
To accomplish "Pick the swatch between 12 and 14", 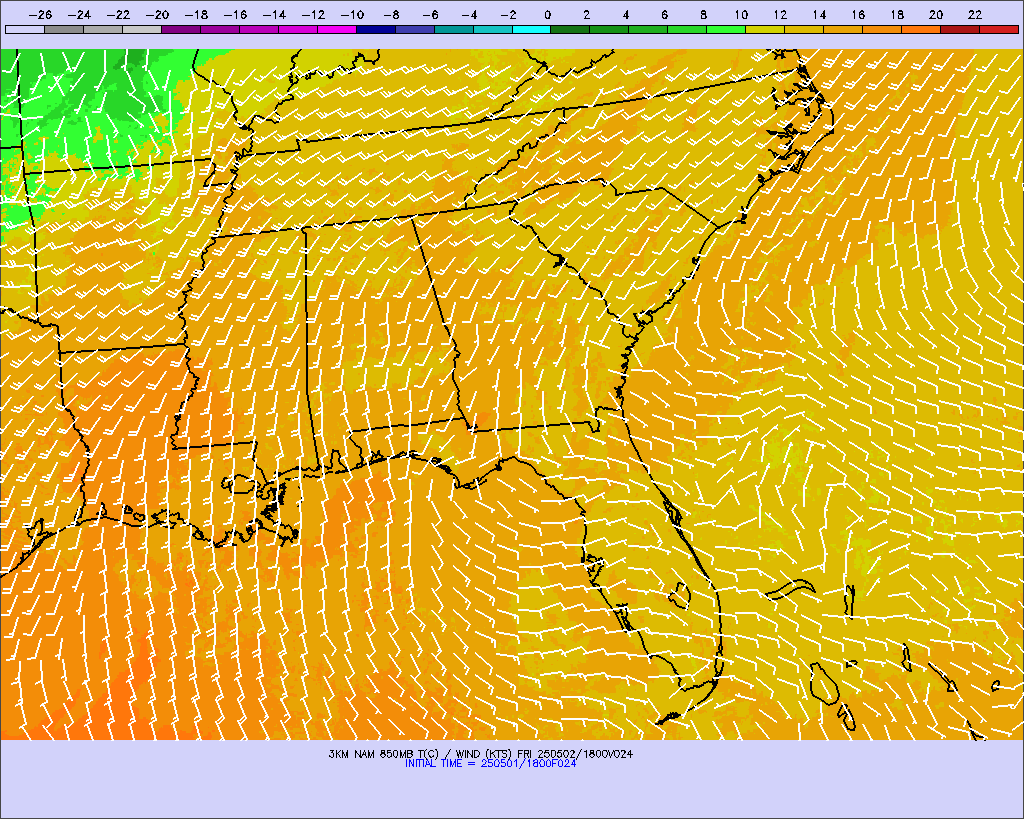I will point(805,29).
